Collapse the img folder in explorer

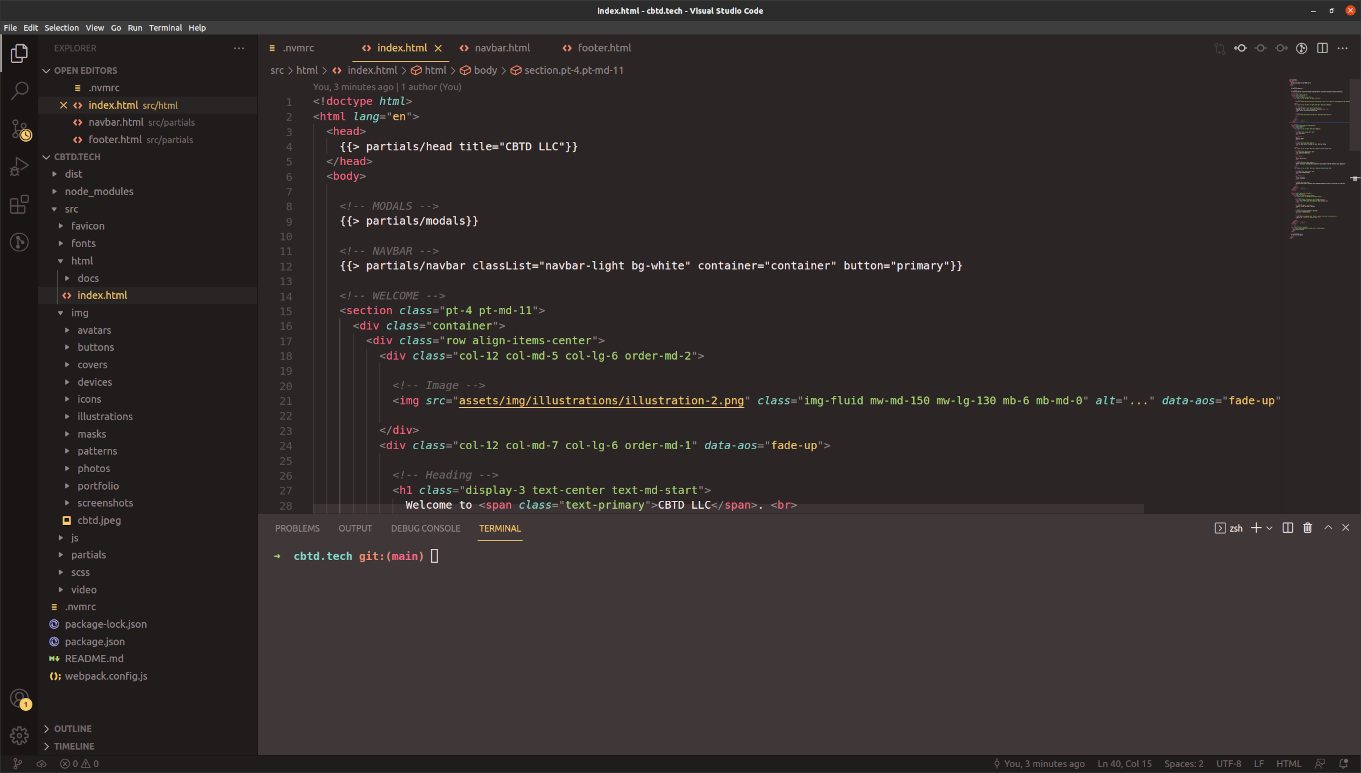[x=79, y=313]
